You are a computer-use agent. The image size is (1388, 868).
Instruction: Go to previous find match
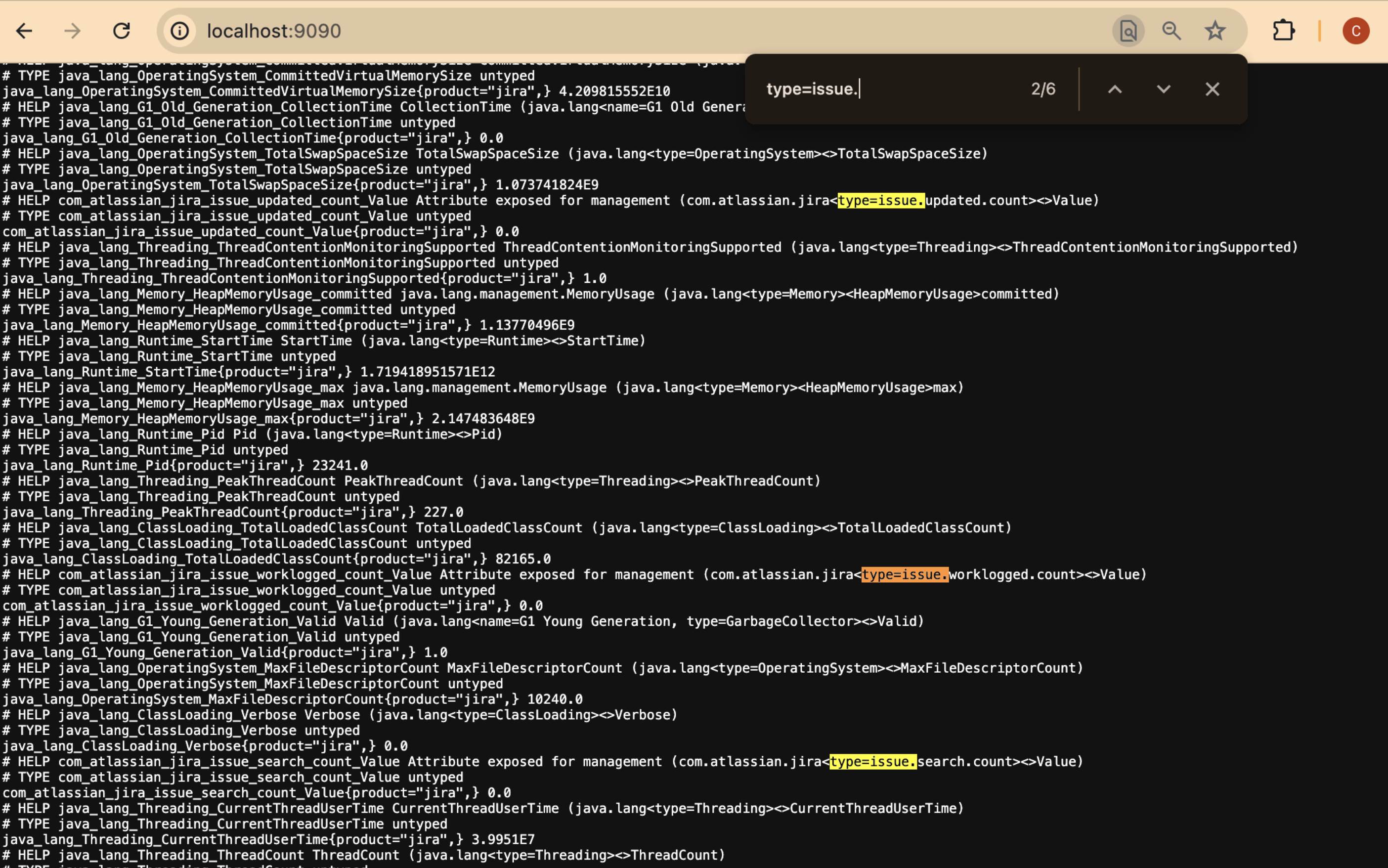1115,89
